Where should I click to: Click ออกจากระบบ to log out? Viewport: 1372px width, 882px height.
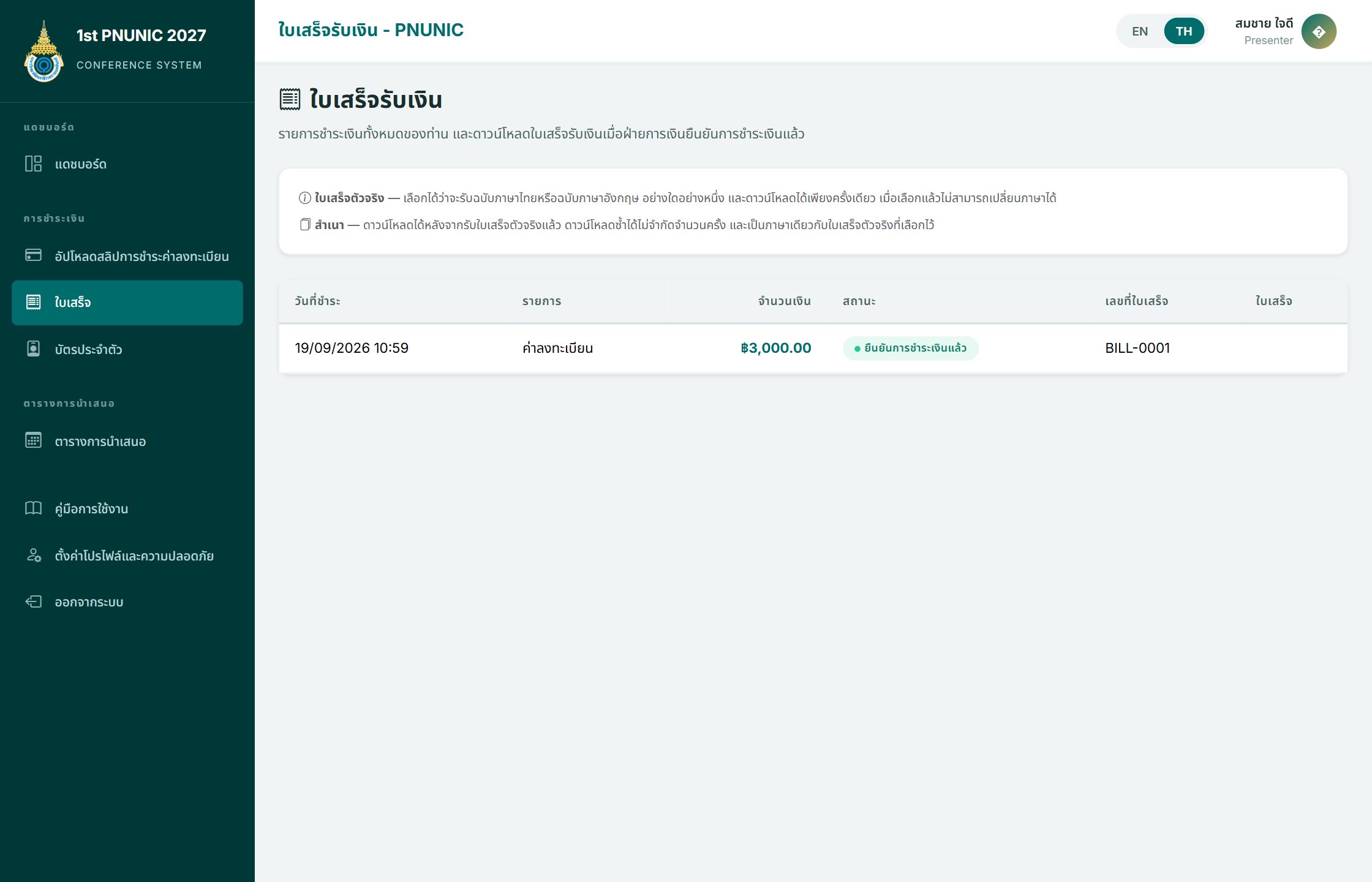tap(127, 602)
